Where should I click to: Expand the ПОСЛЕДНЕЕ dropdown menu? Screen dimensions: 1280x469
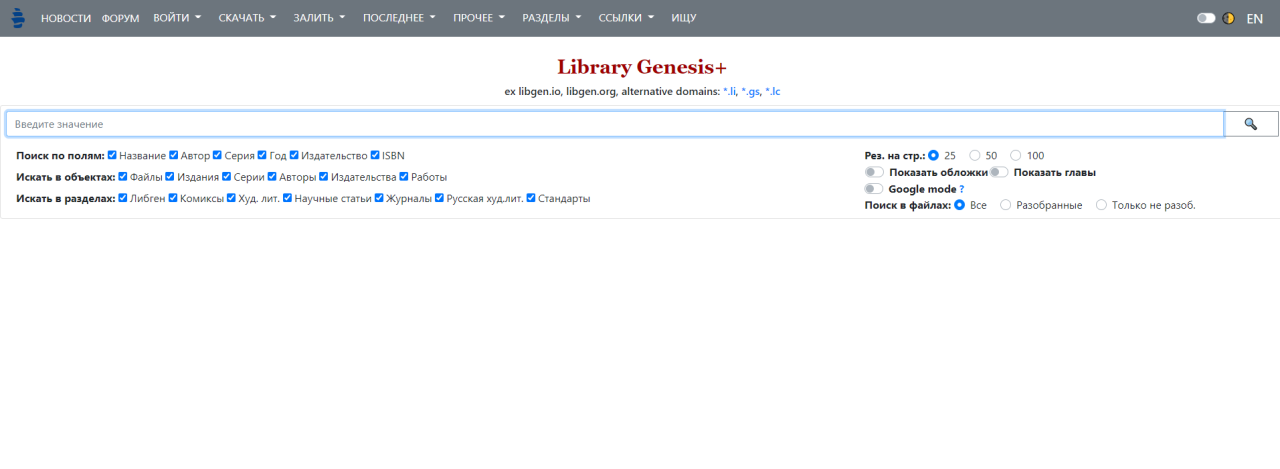point(399,18)
